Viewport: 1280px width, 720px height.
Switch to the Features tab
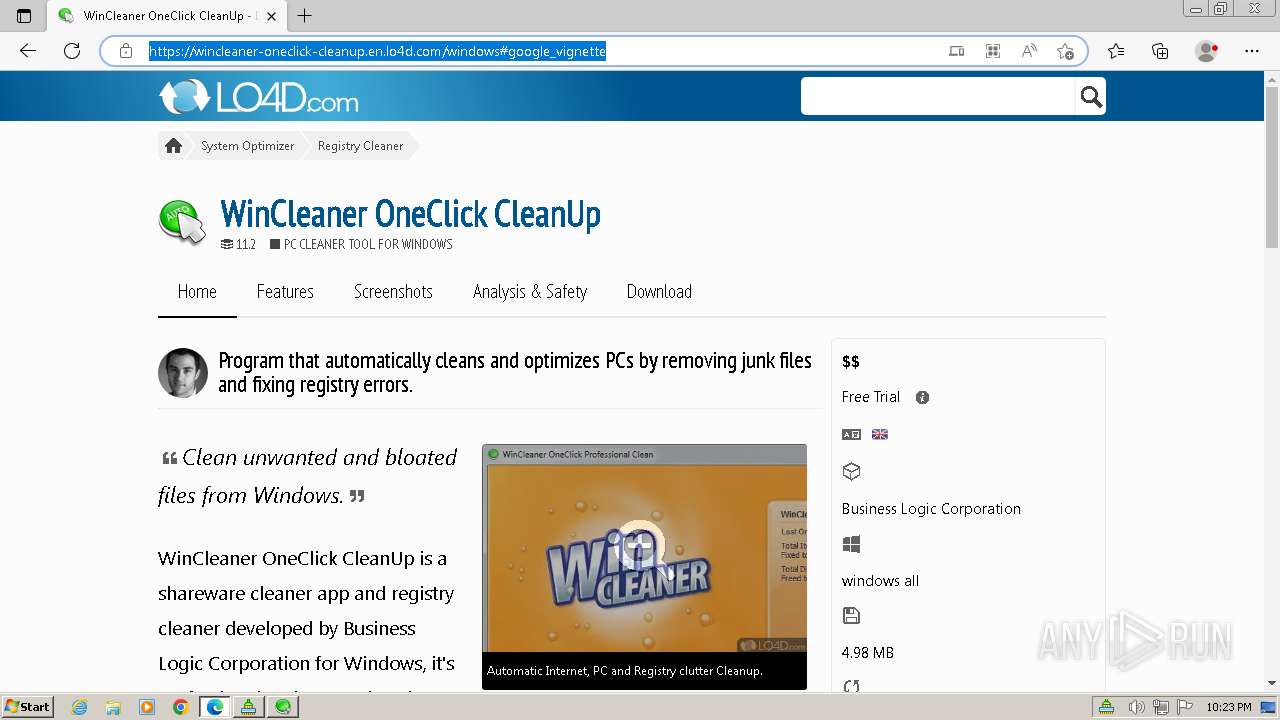point(285,291)
